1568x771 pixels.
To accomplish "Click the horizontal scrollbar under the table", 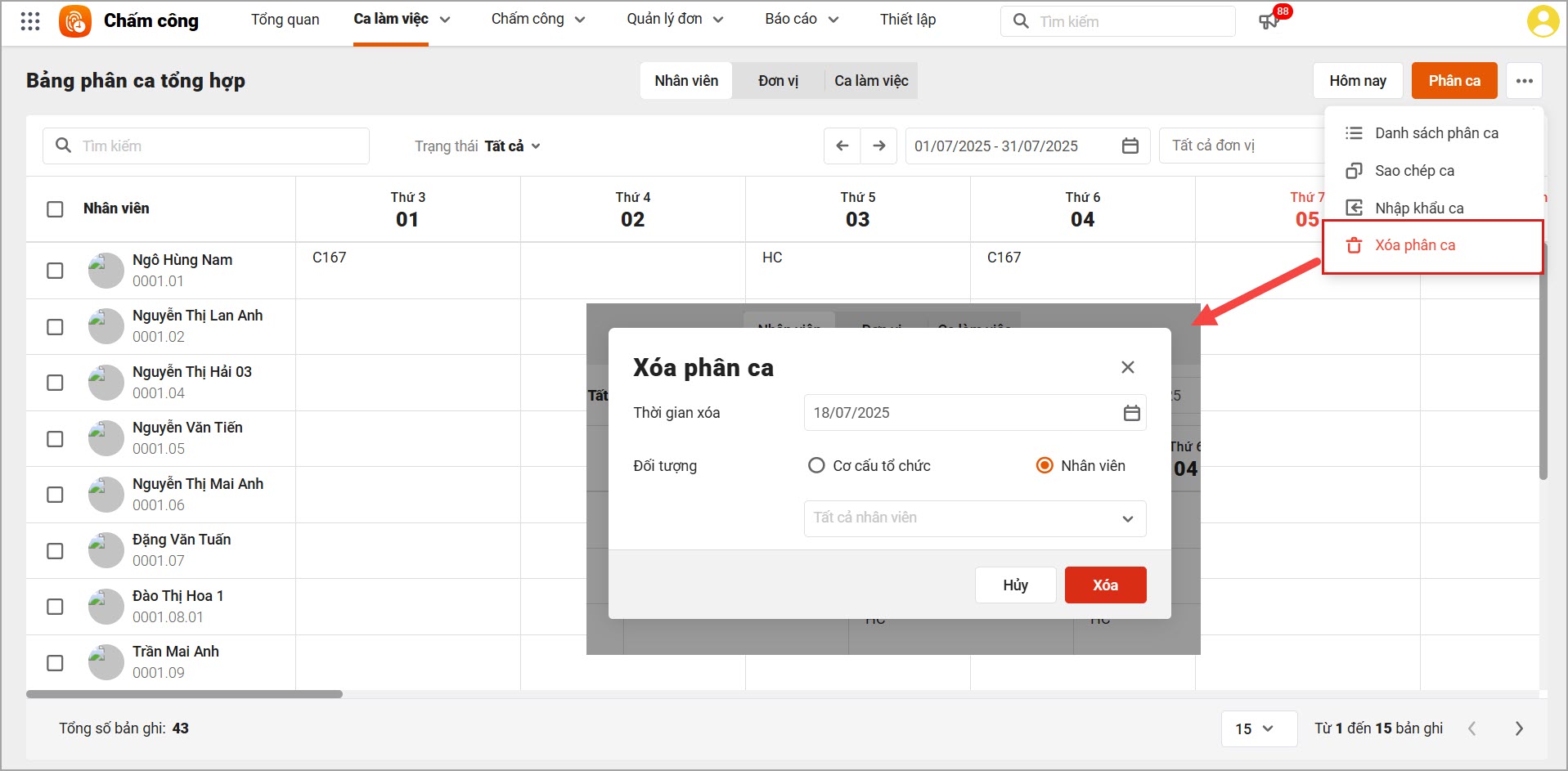I will tap(184, 694).
